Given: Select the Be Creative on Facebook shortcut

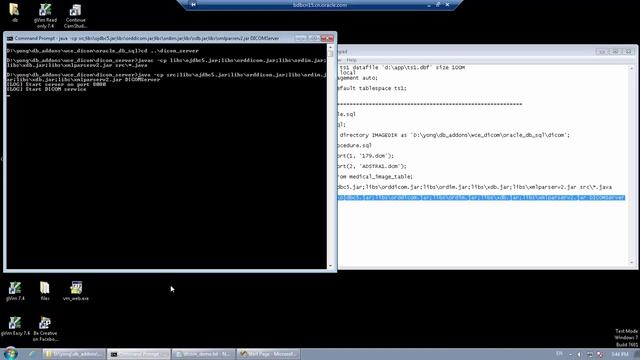Looking at the screenshot, I should (45, 329).
